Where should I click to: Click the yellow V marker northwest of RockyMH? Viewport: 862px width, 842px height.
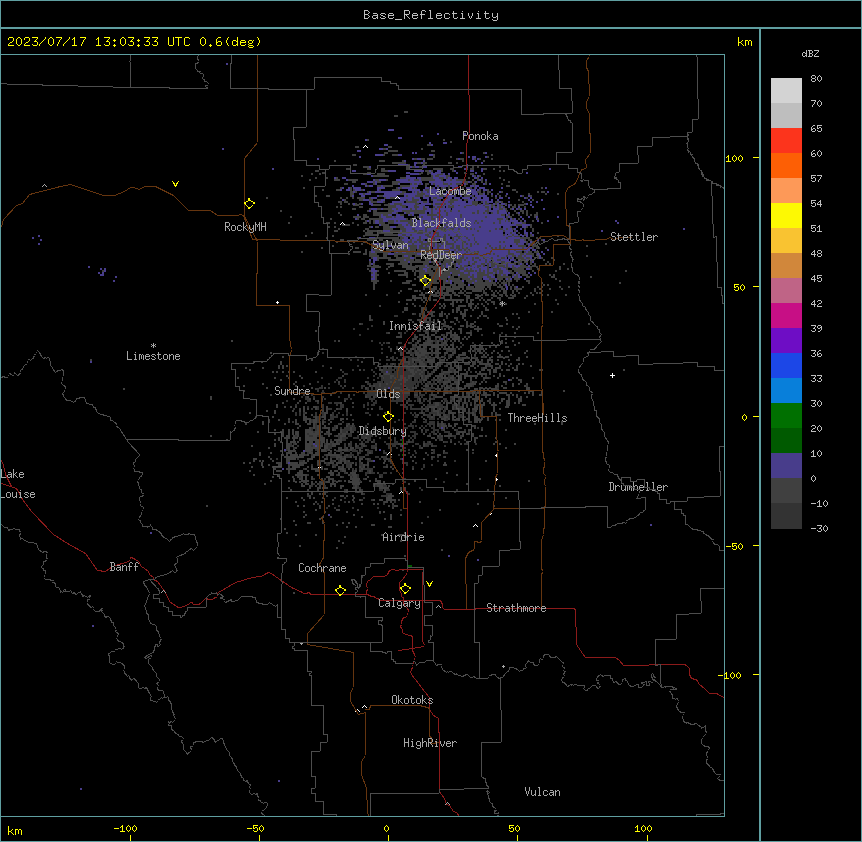tap(175, 184)
